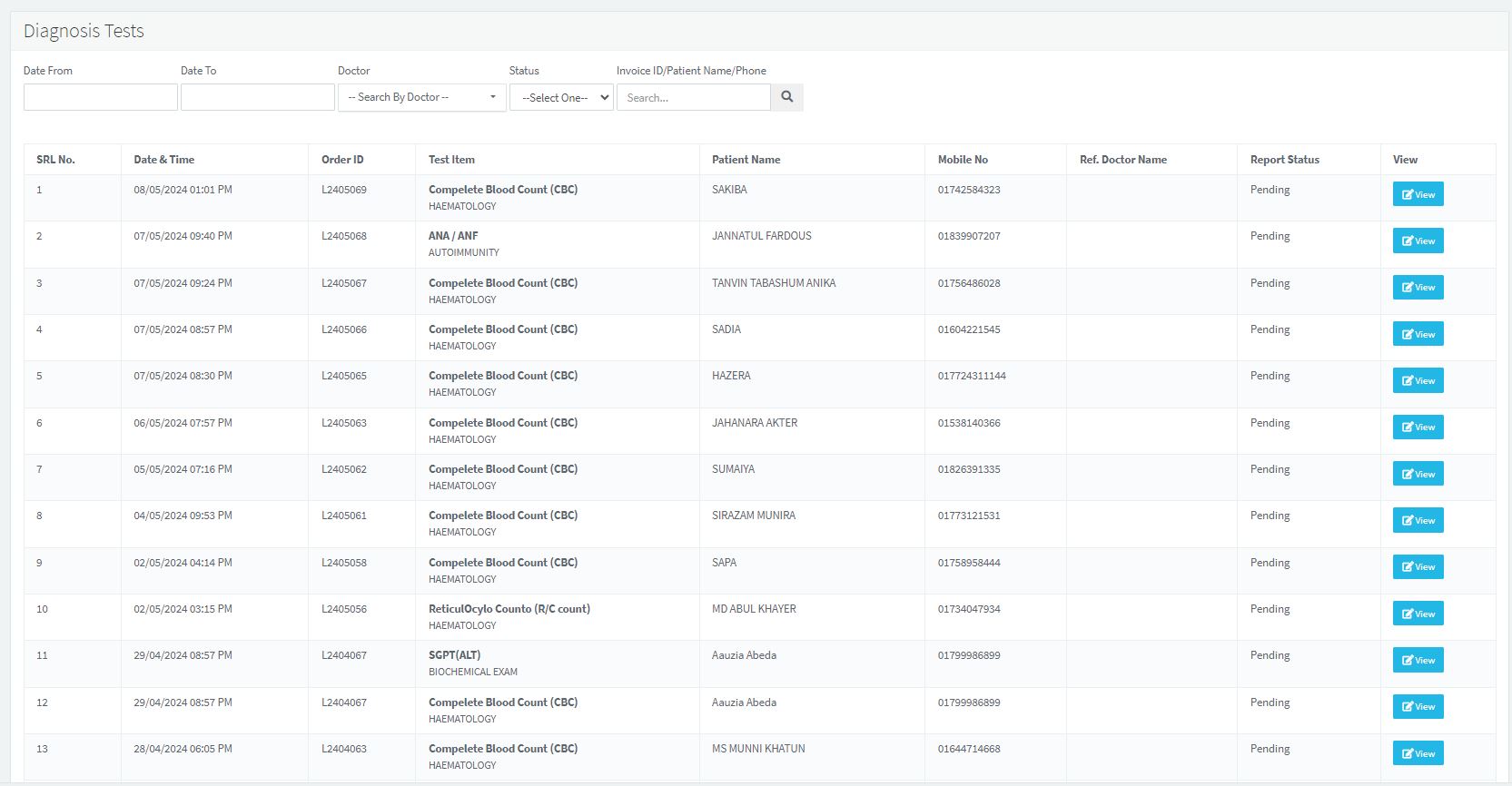Click the magnifying glass search icon

[786, 97]
